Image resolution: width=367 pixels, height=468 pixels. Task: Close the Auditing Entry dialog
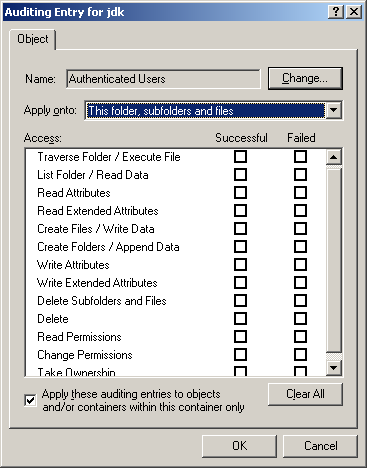tap(354, 12)
